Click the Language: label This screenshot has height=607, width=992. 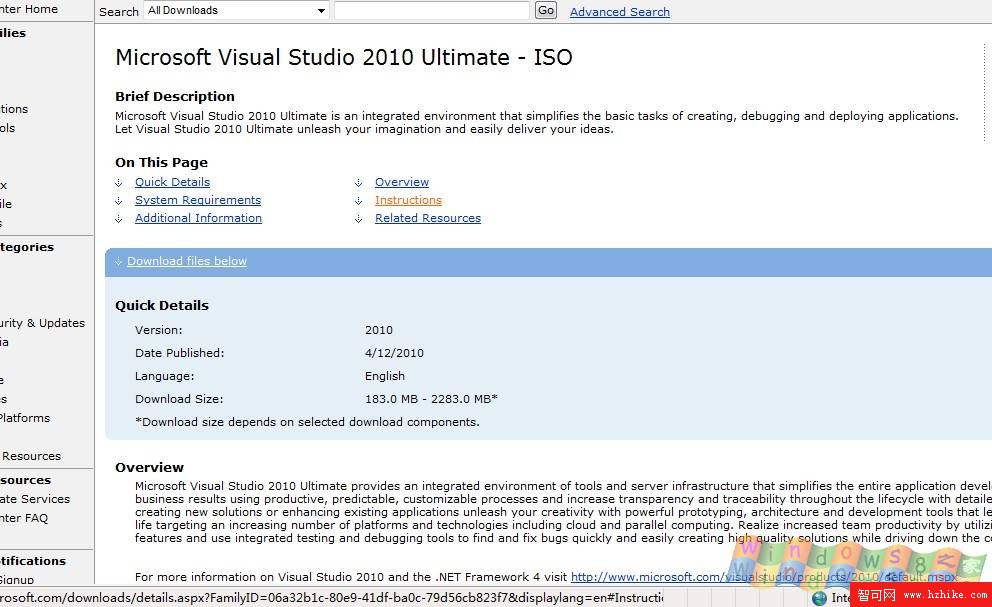pos(164,376)
